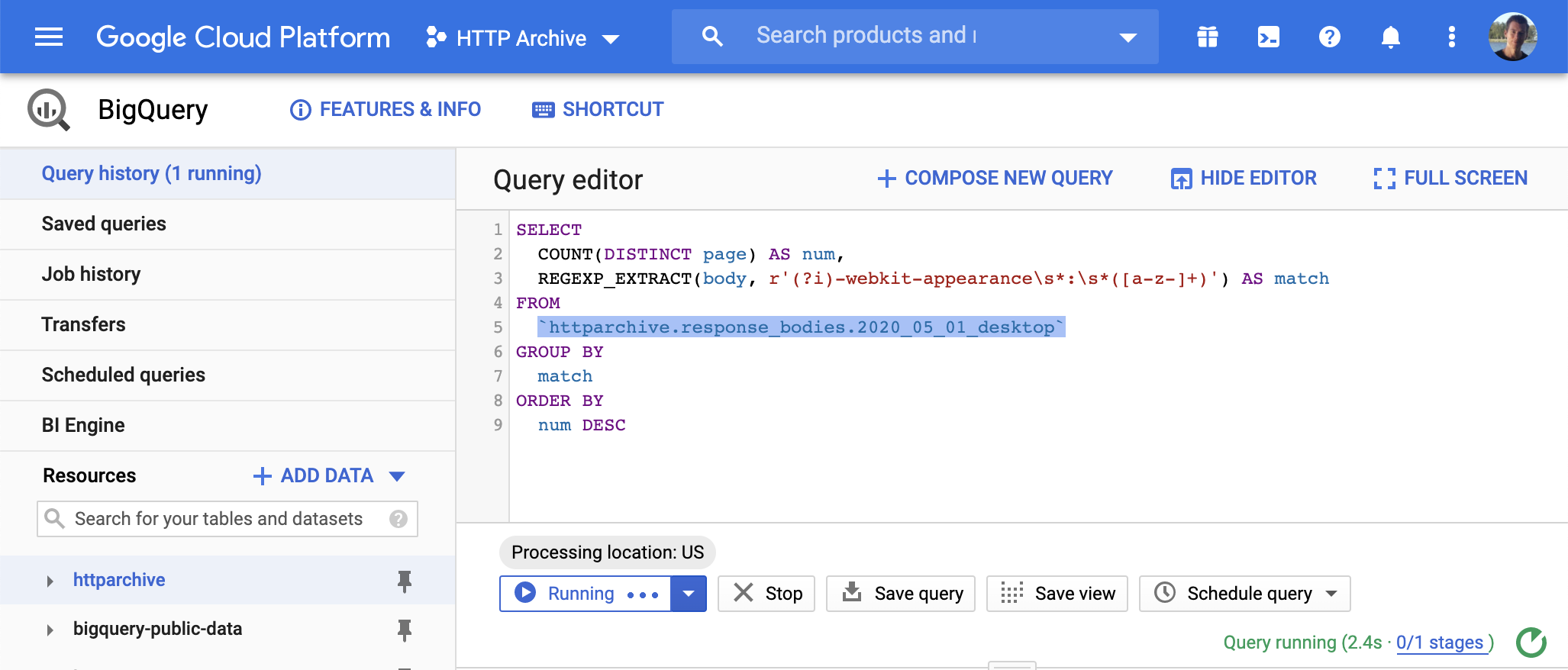The image size is (1568, 670).
Task: Open the hamburger navigation menu
Action: tap(49, 37)
